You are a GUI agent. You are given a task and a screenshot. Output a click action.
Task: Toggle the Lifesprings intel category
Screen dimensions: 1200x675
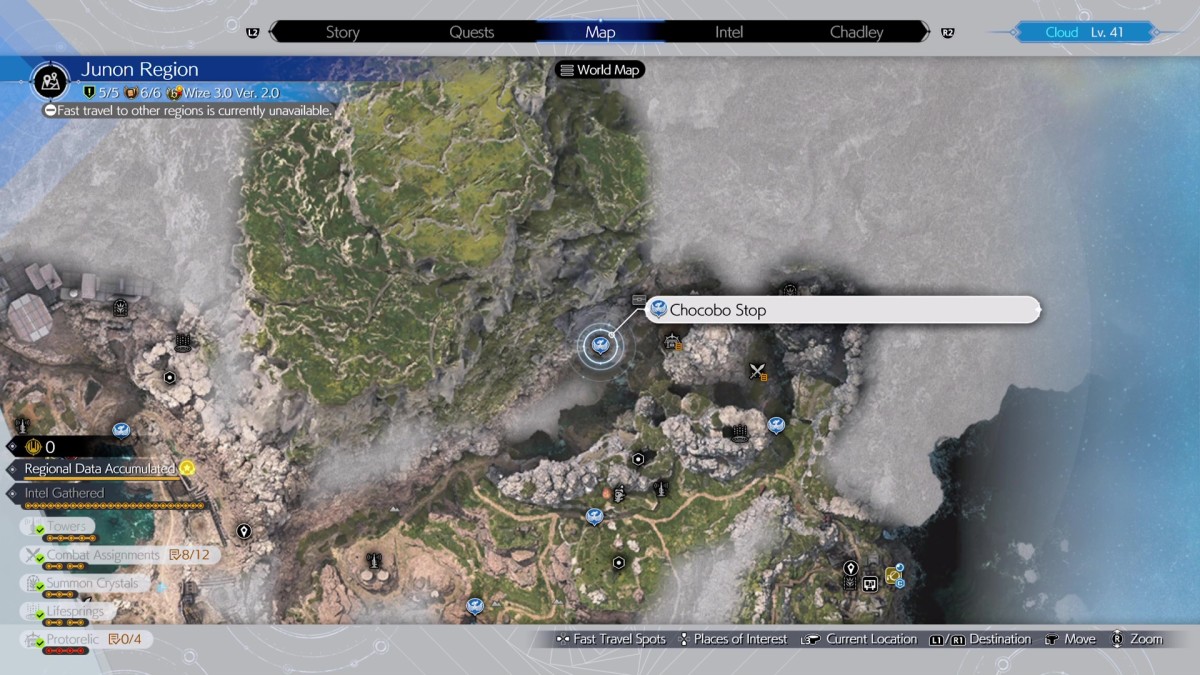pyautogui.click(x=68, y=611)
